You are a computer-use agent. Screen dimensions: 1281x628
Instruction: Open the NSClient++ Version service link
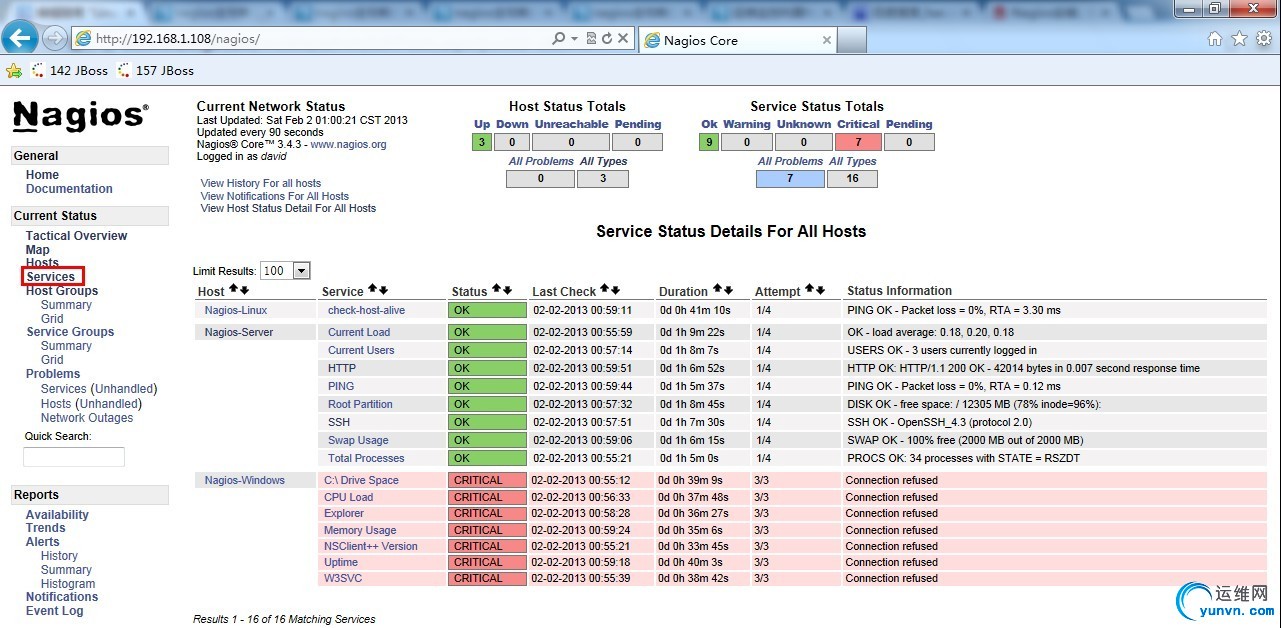pyautogui.click(x=371, y=546)
